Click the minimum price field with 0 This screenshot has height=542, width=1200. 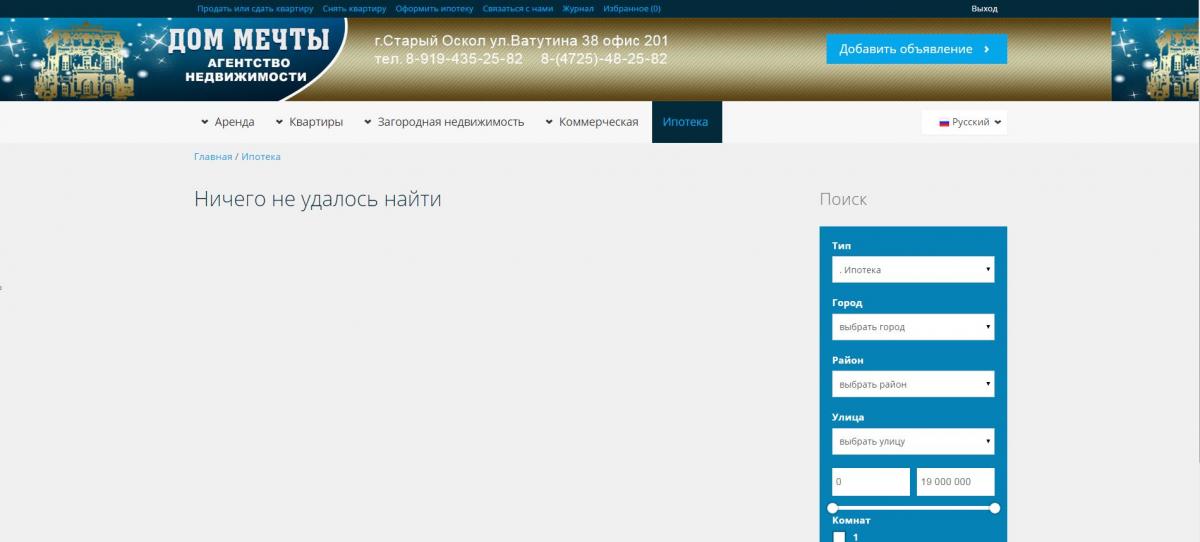[x=871, y=482]
